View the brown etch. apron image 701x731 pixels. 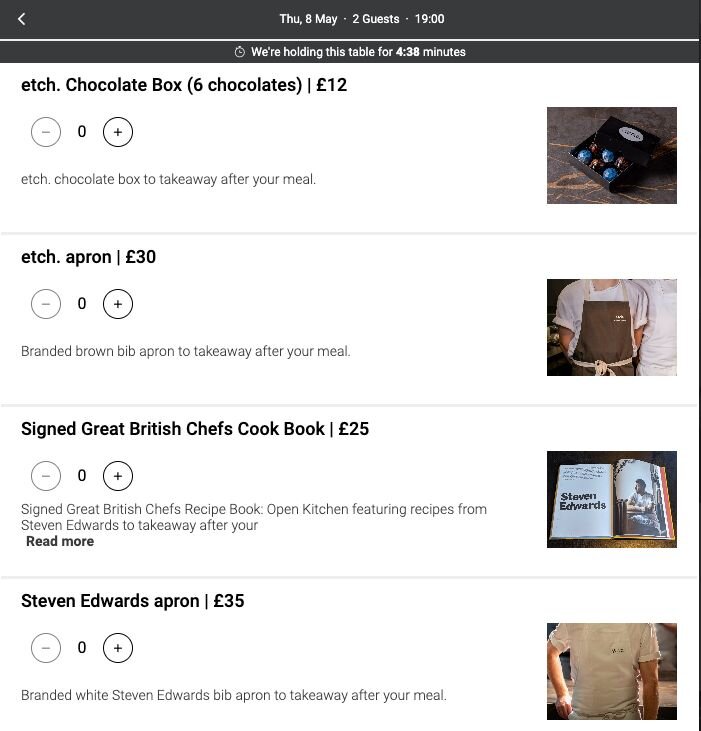[x=612, y=327]
